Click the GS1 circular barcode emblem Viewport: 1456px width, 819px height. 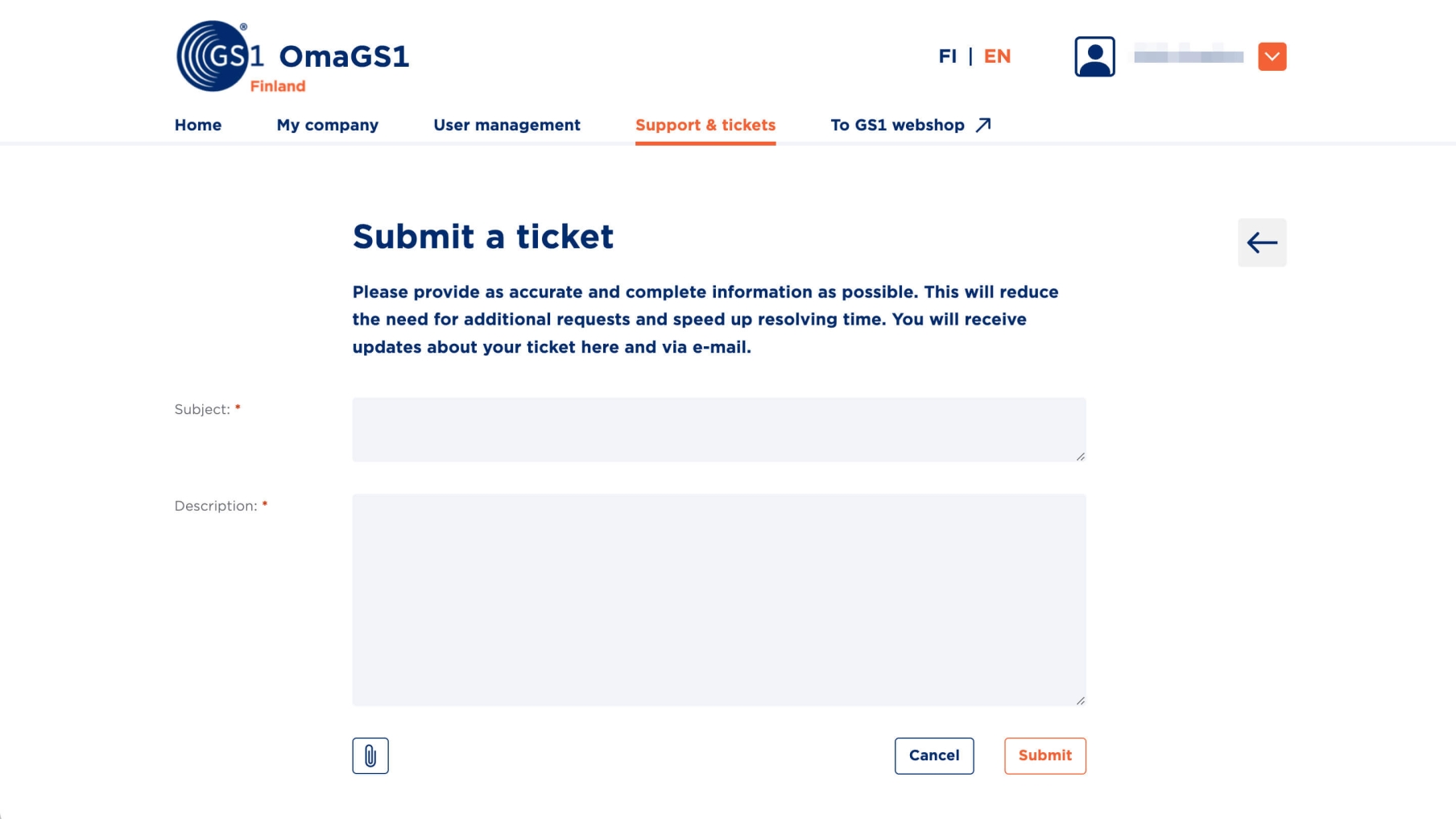pos(212,54)
